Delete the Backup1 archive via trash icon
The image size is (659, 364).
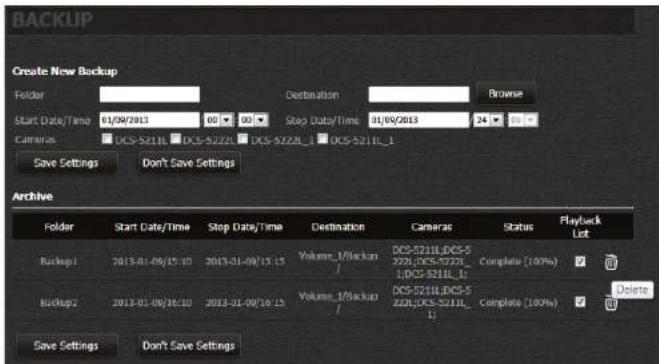coord(611,262)
